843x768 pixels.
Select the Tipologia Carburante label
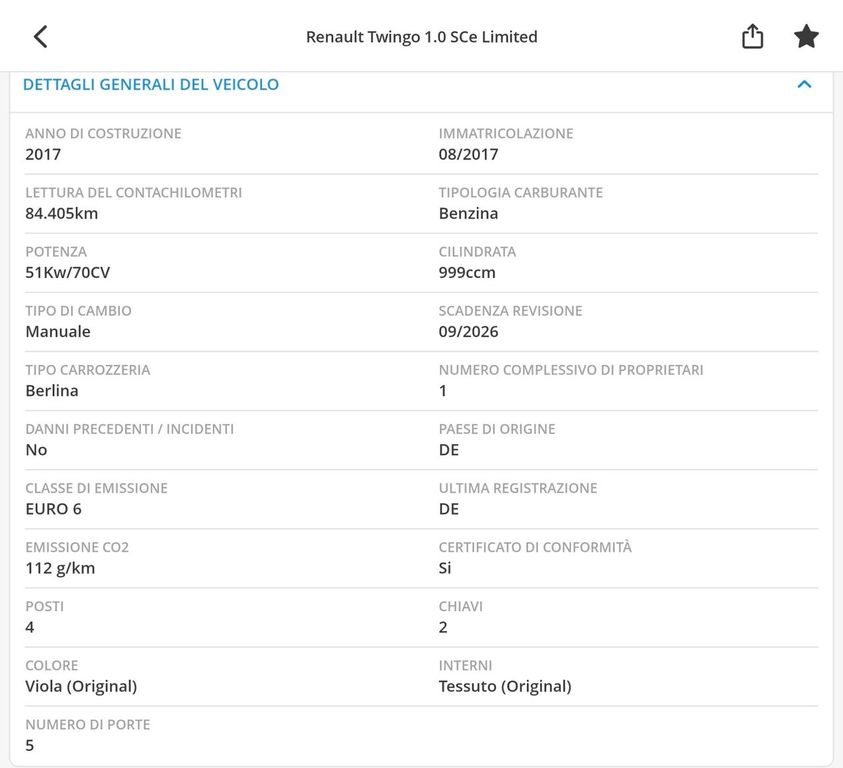(x=520, y=193)
